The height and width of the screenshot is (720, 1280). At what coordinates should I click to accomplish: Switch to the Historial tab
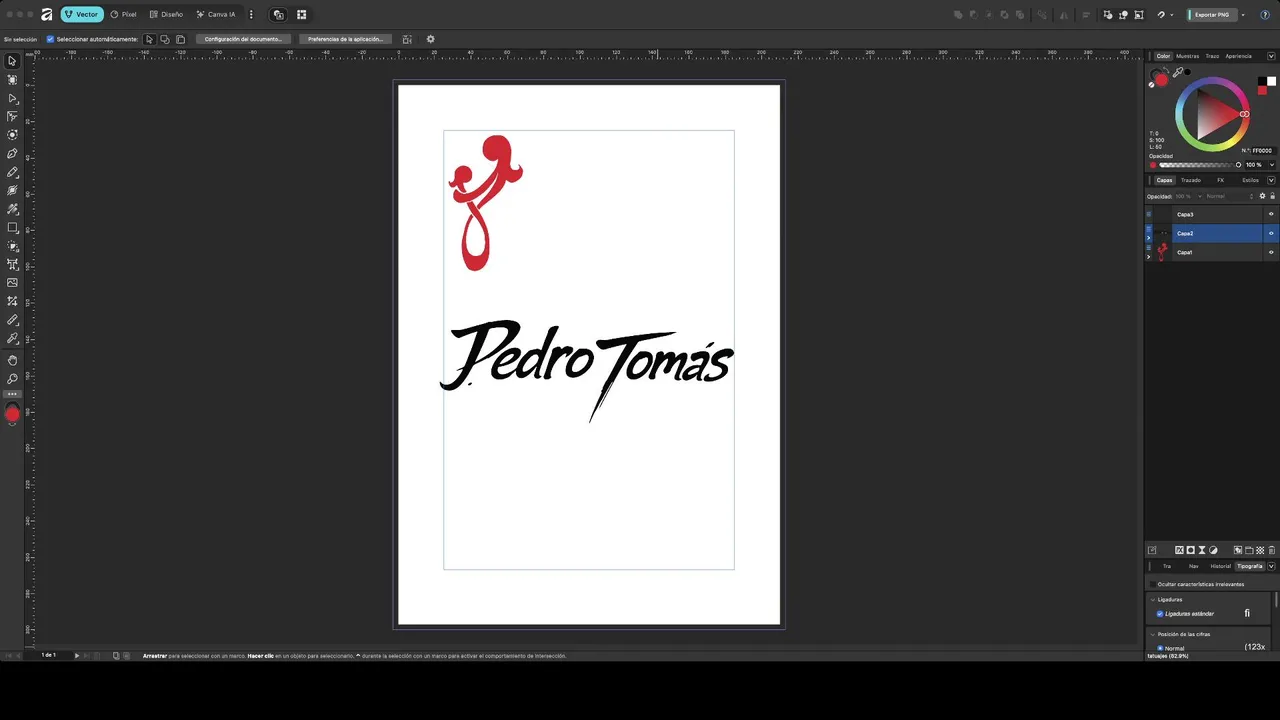click(1221, 566)
